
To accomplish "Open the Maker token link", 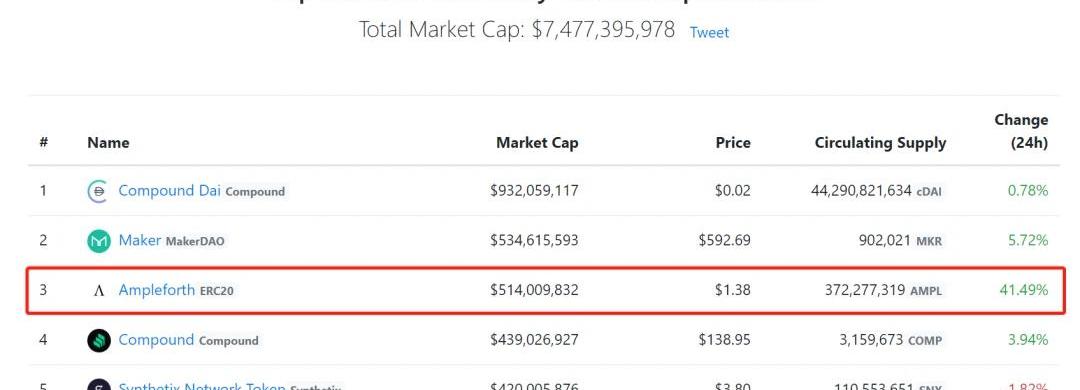I will pyautogui.click(x=140, y=240).
